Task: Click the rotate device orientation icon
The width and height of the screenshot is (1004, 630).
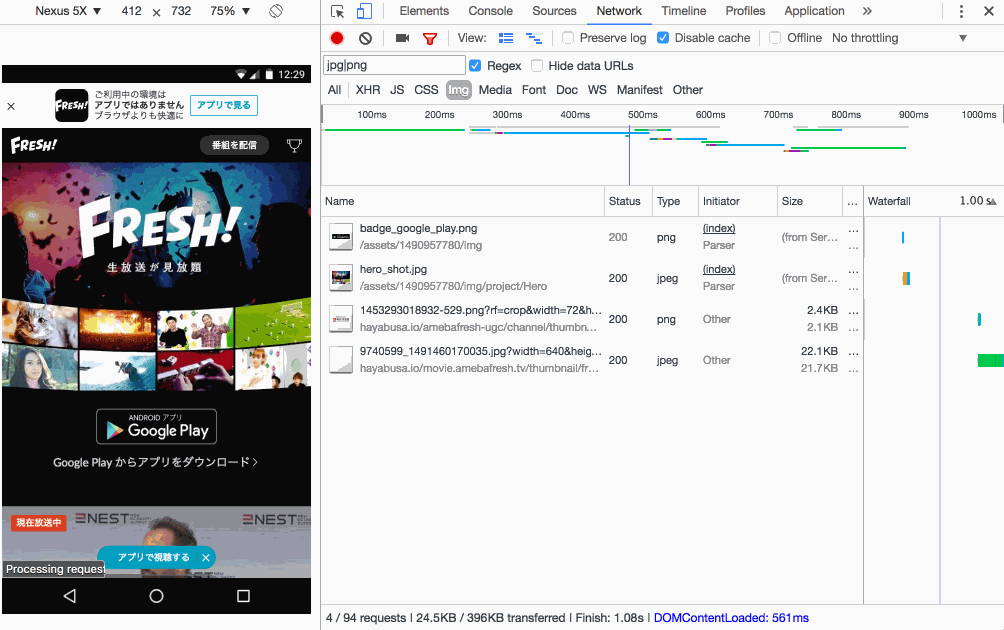Action: 276,11
